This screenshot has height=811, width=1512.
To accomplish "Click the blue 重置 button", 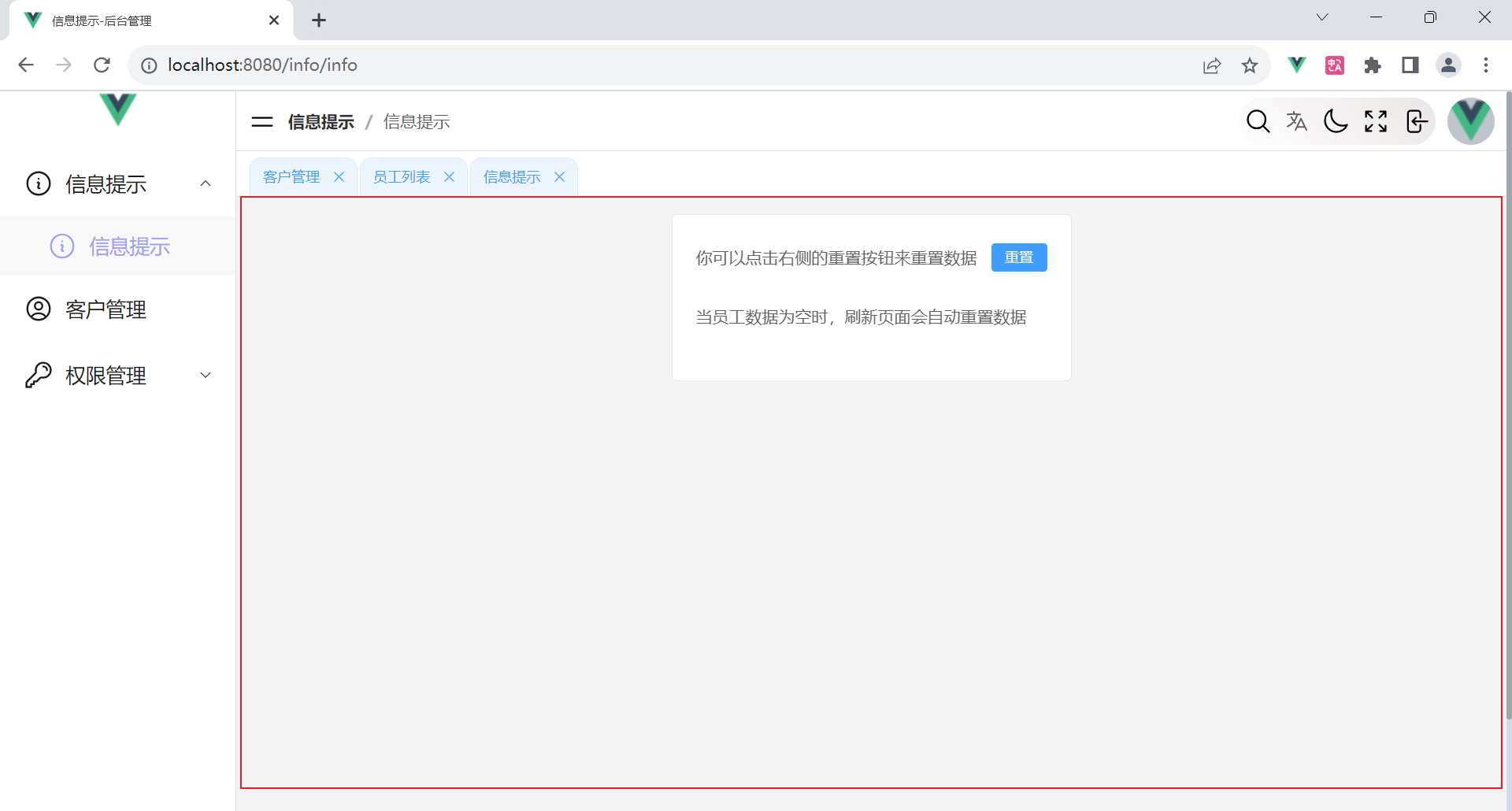I will coord(1019,257).
